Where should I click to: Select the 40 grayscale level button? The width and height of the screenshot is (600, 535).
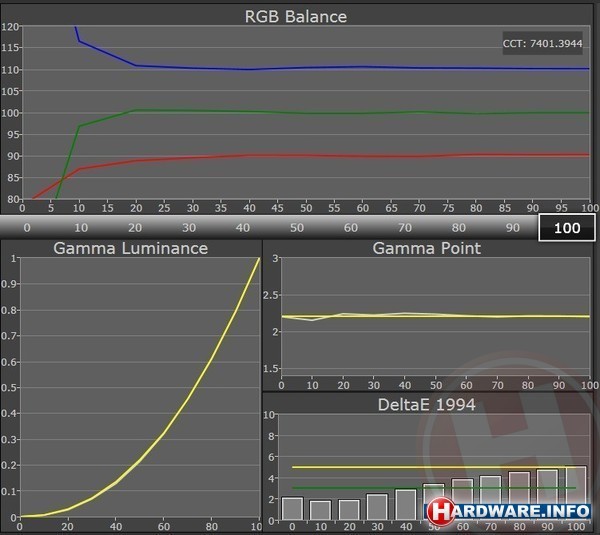(243, 228)
